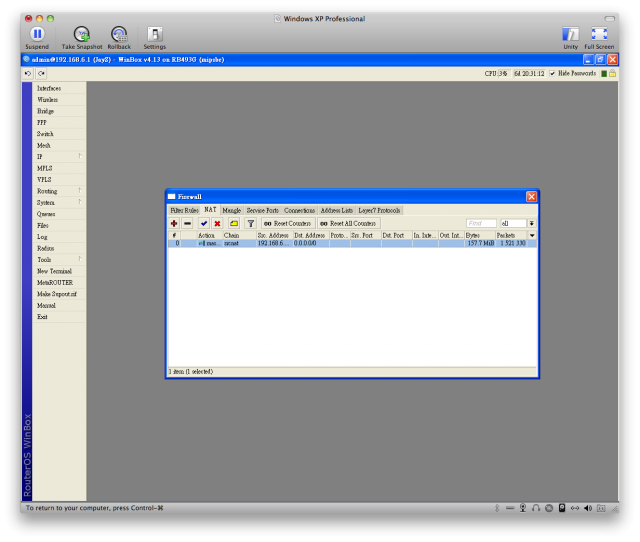Open the Connections tab
This screenshot has height=542, width=640.
pyautogui.click(x=300, y=210)
